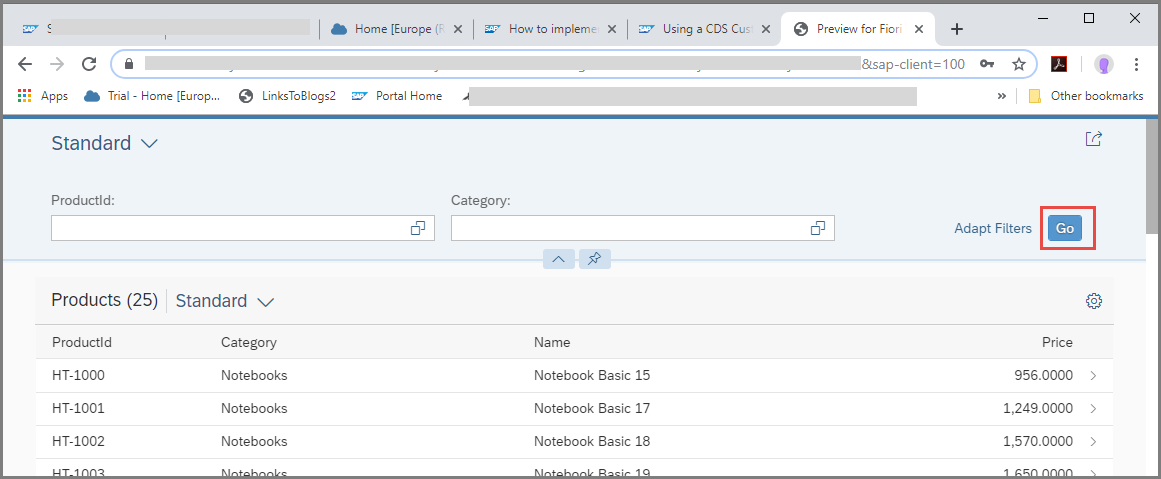
Task: Select the HT-1002 product row
Action: (574, 441)
